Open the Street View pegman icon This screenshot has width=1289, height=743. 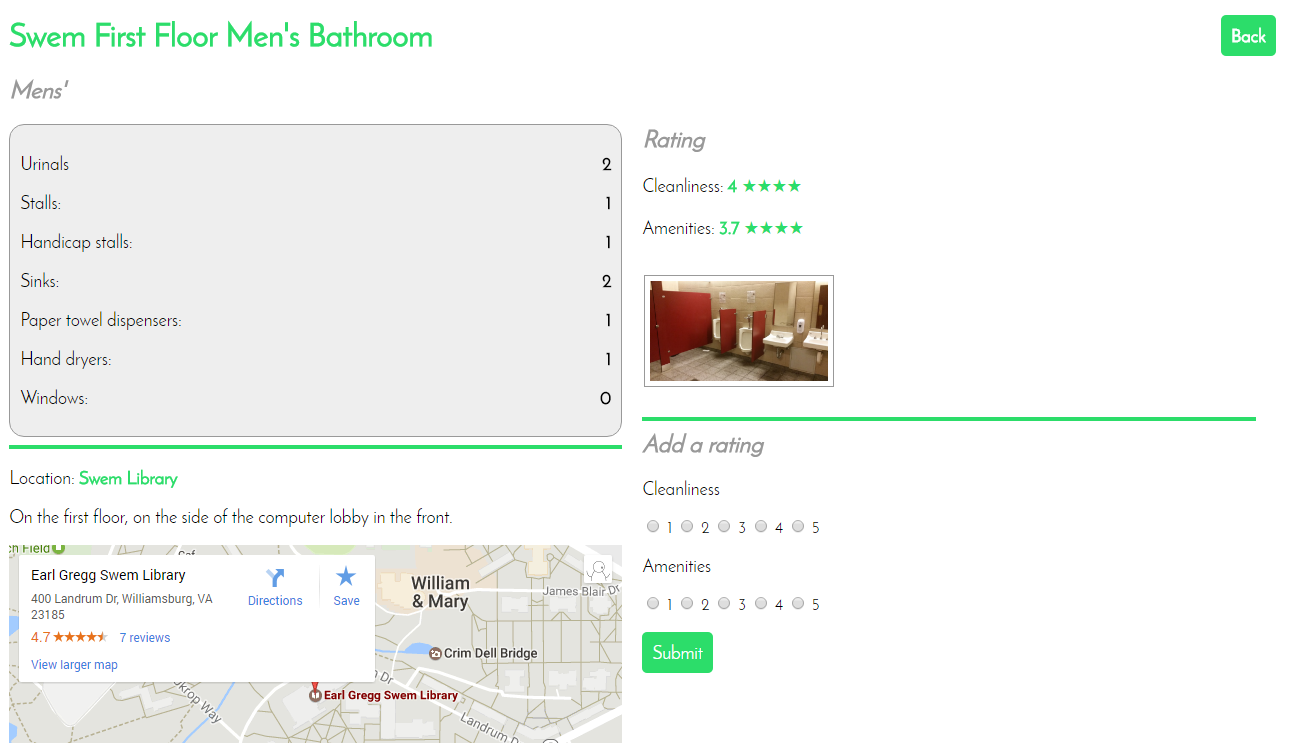click(599, 570)
